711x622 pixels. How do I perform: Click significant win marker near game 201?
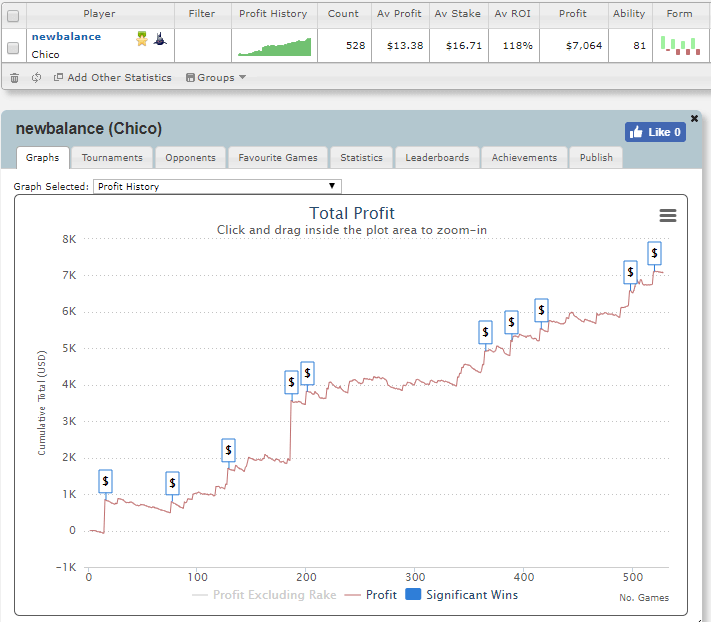click(307, 373)
